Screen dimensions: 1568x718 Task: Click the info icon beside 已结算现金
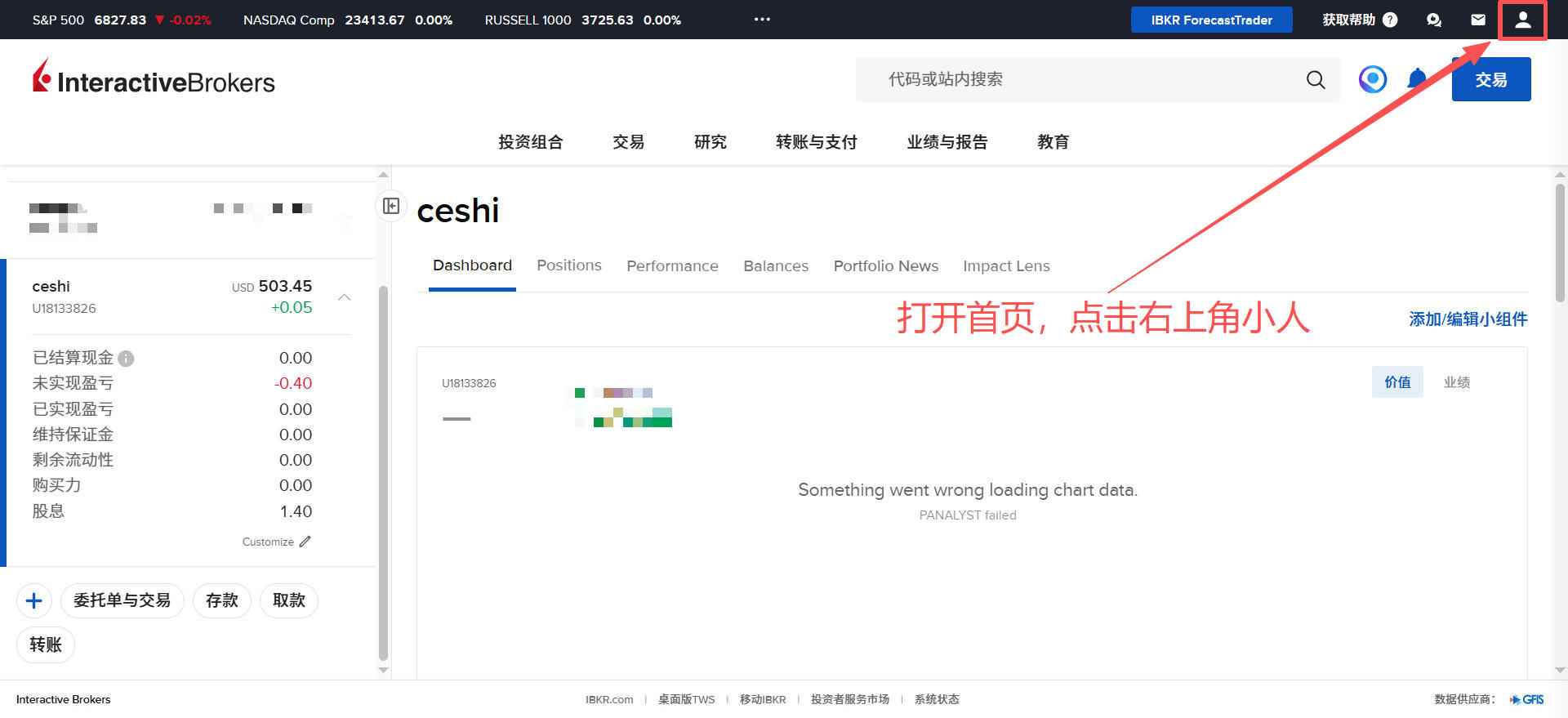126,359
